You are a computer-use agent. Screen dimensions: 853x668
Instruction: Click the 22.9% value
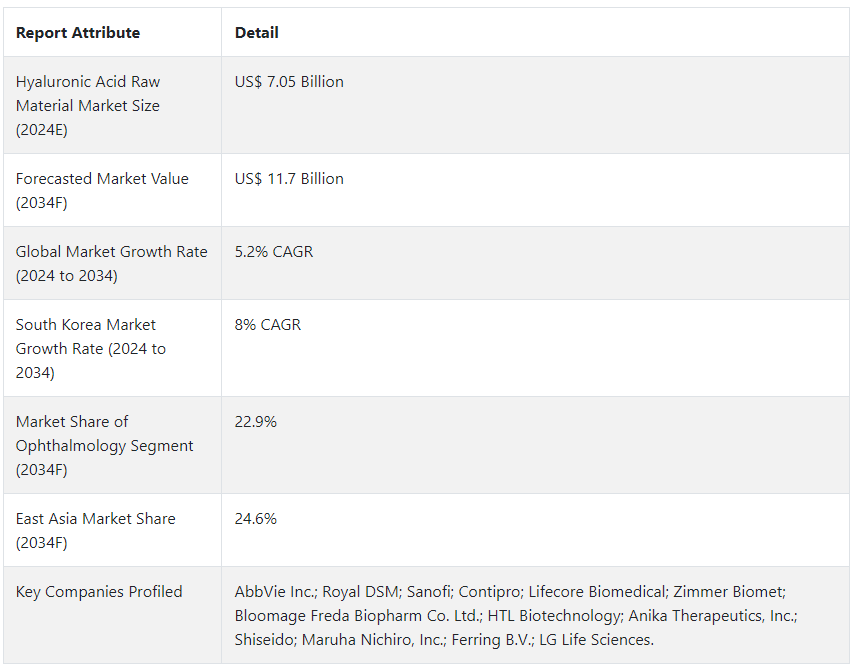point(256,422)
